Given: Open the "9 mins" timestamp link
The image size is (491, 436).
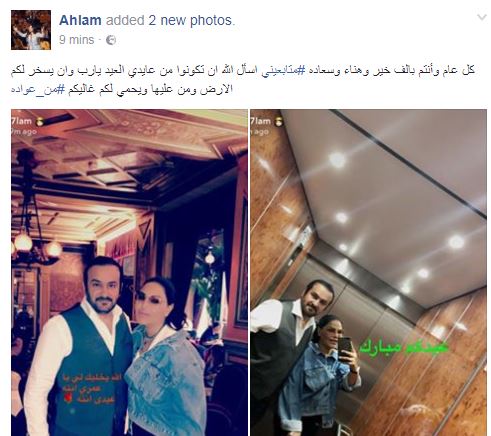Looking at the screenshot, I should [x=76, y=40].
